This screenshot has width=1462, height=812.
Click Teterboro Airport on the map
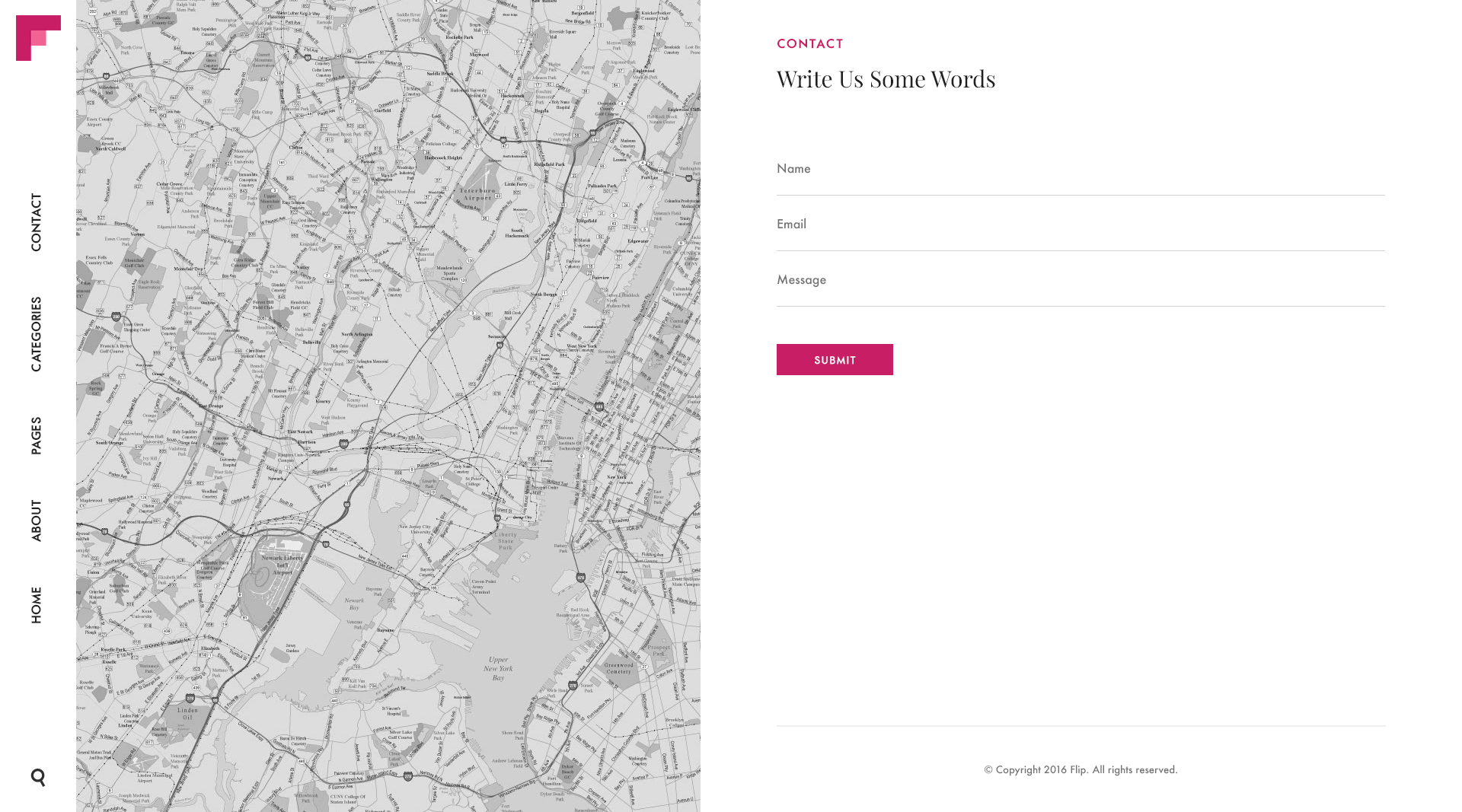(x=477, y=194)
